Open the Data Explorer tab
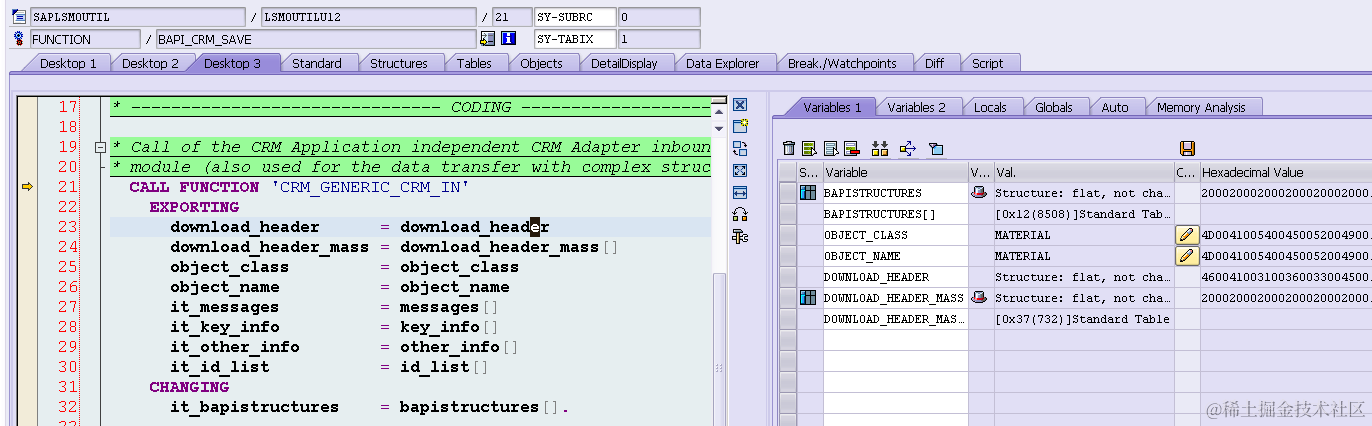This screenshot has height=426, width=1372. [x=722, y=63]
